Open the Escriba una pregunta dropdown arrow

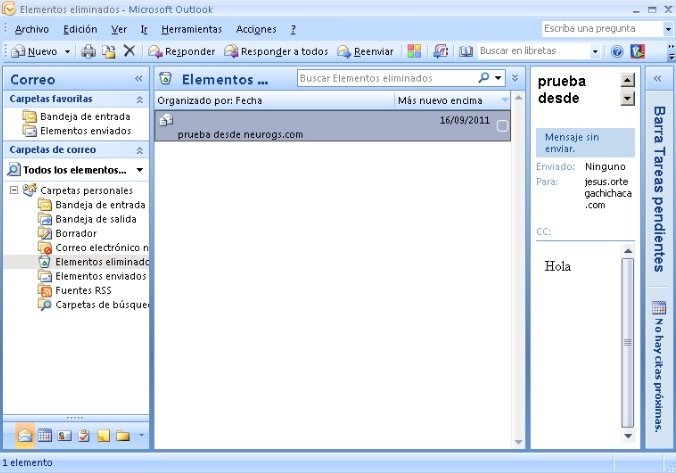[667, 29]
